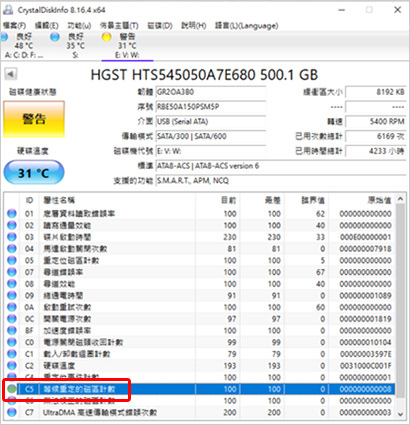Click the features field S.M.A.R.T., APM, NCQ

point(281,181)
